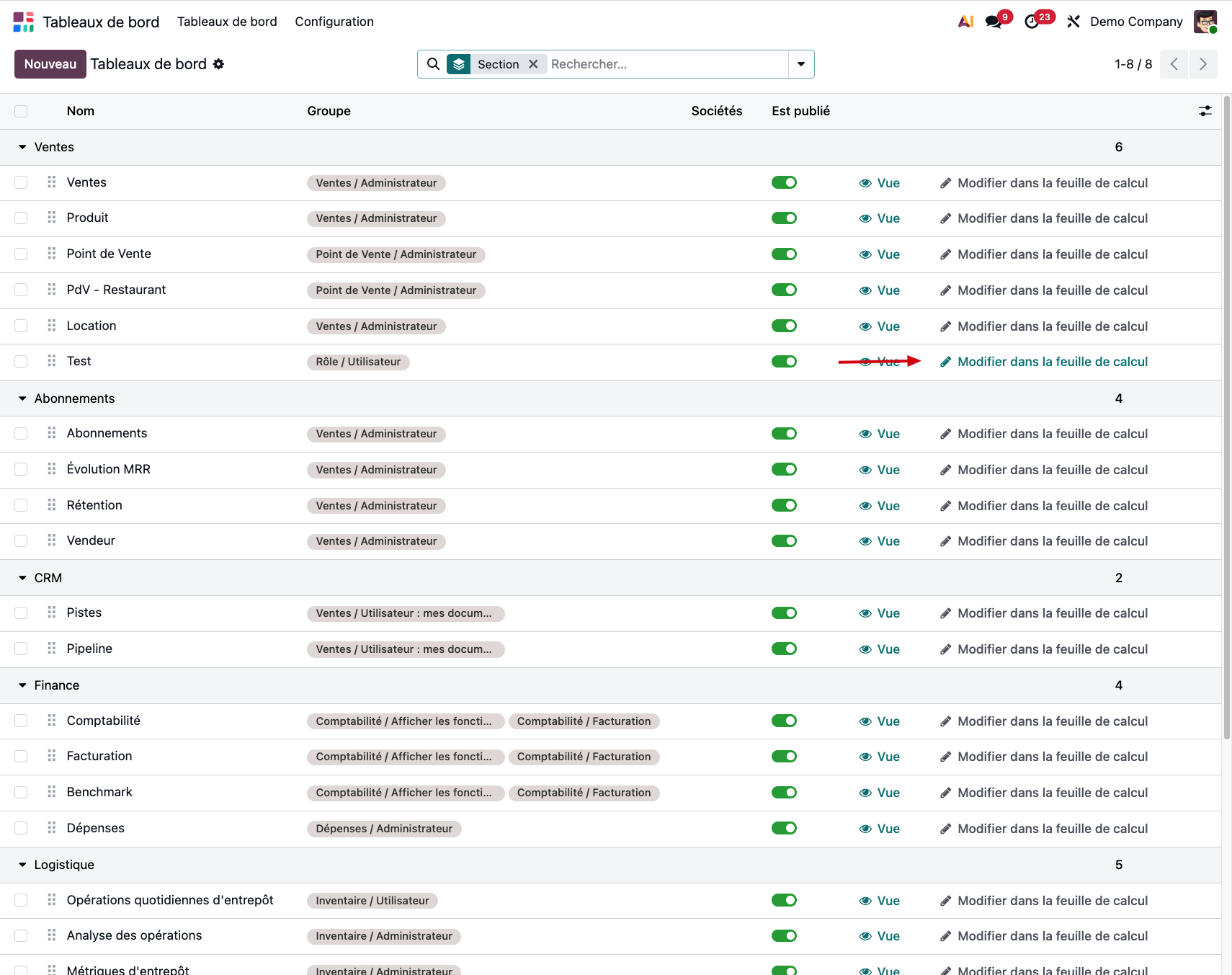Open the messages chat icon with 9 notifications
Image resolution: width=1232 pixels, height=975 pixels.
(994, 22)
